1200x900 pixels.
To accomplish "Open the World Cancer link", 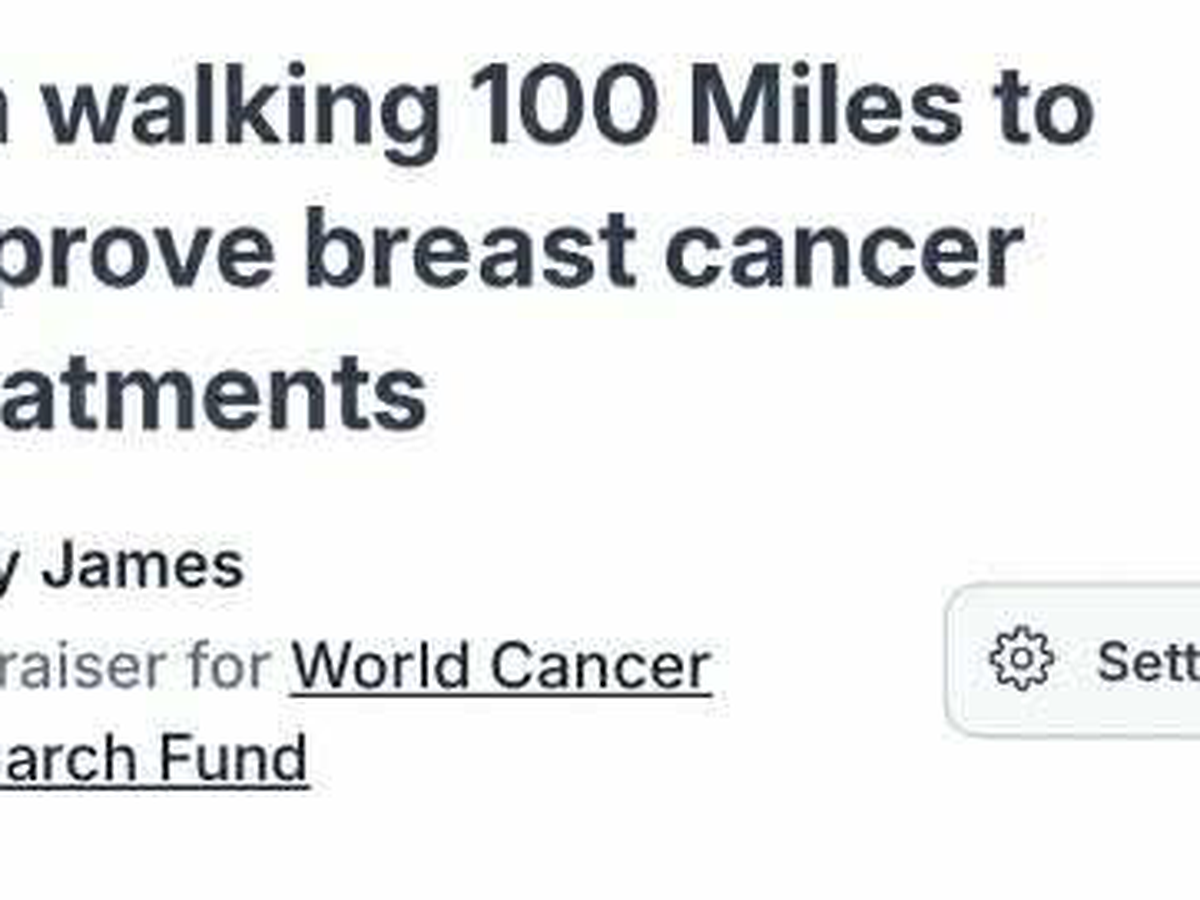I will 500,665.
